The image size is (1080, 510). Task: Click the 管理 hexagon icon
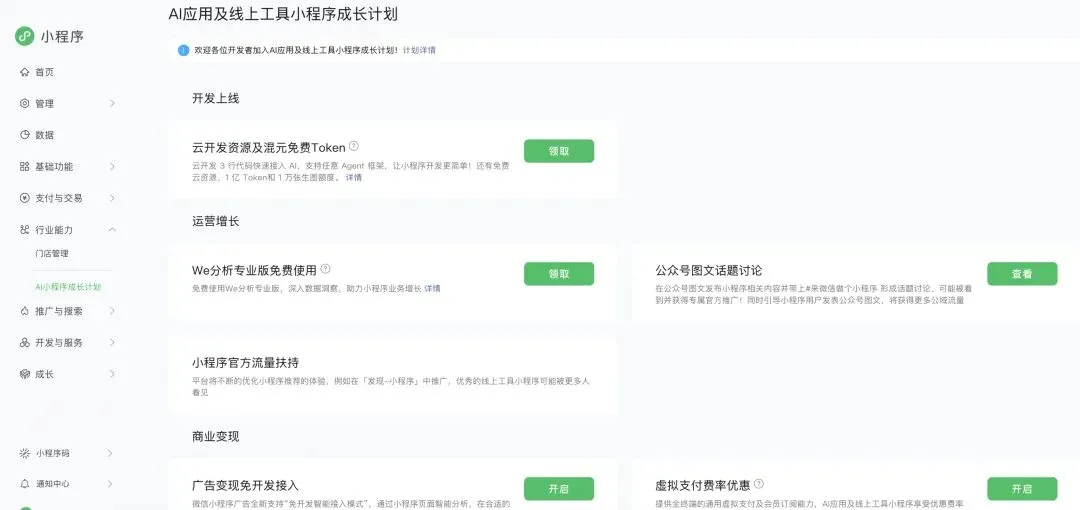pyautogui.click(x=25, y=103)
